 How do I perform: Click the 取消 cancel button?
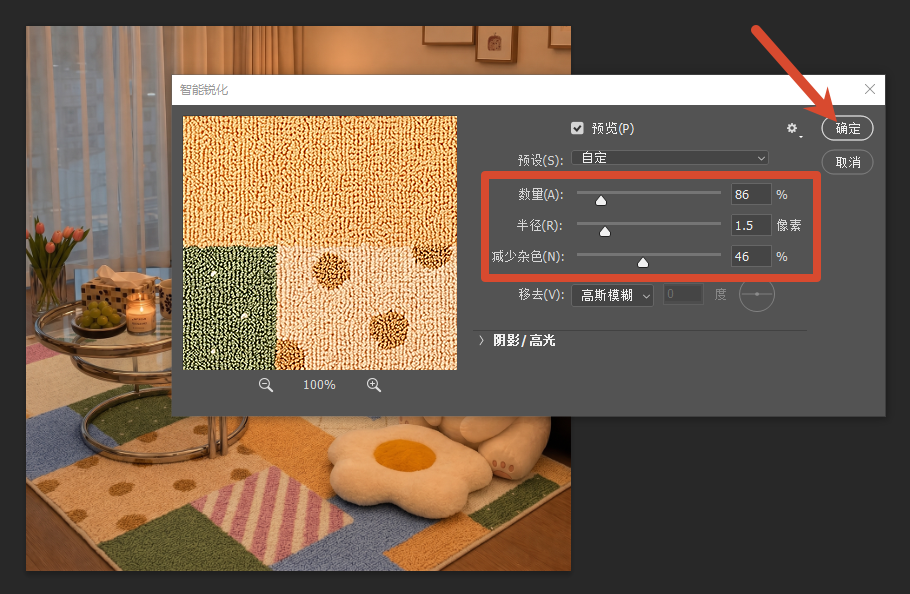pos(847,162)
